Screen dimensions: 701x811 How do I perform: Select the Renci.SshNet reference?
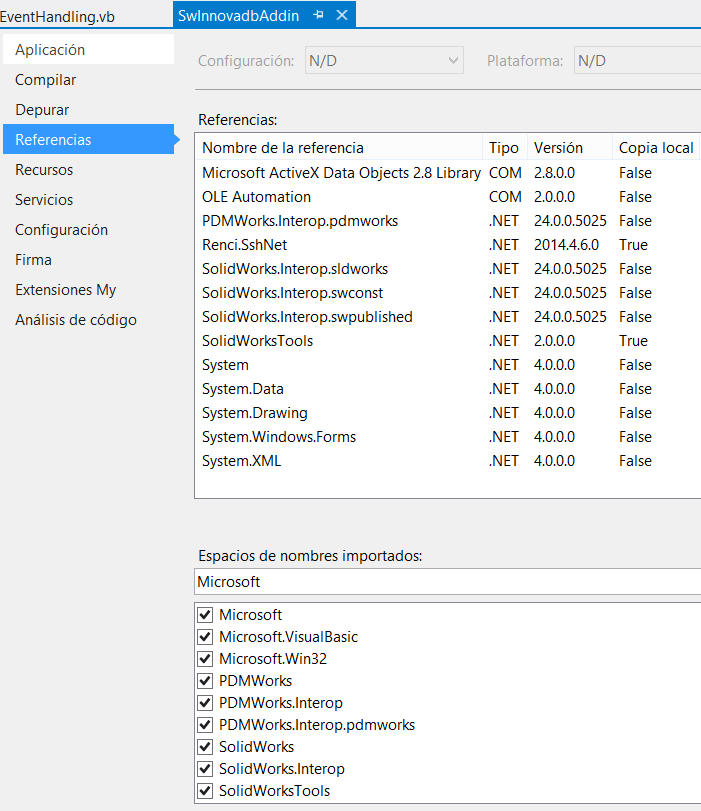click(x=448, y=245)
